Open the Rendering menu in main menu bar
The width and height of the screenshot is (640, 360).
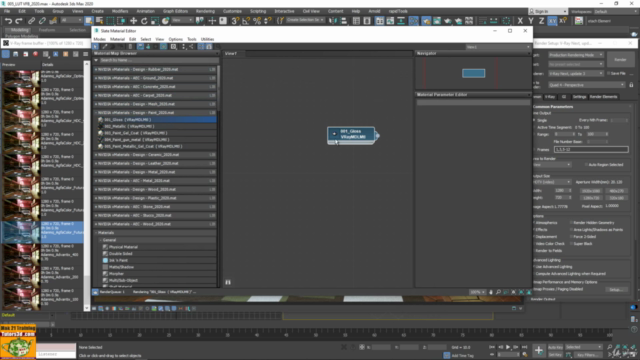(205, 11)
